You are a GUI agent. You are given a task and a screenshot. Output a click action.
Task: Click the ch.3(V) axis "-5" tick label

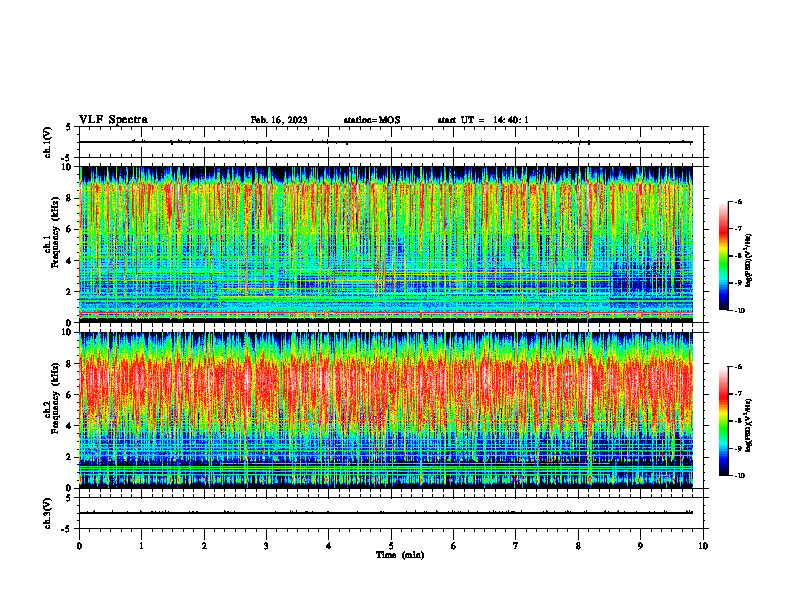pyautogui.click(x=67, y=529)
